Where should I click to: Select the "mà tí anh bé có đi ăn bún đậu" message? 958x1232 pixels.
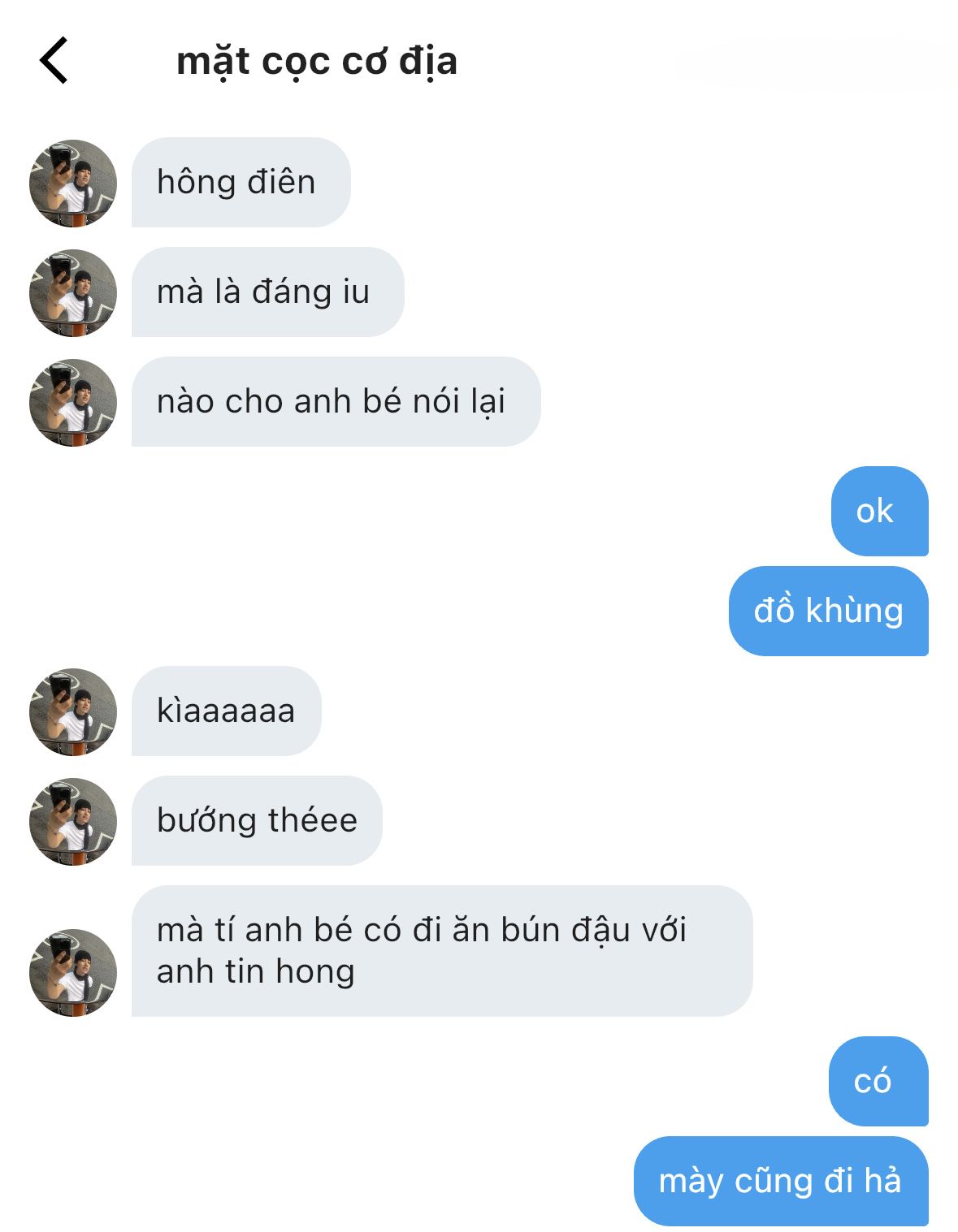click(x=442, y=951)
